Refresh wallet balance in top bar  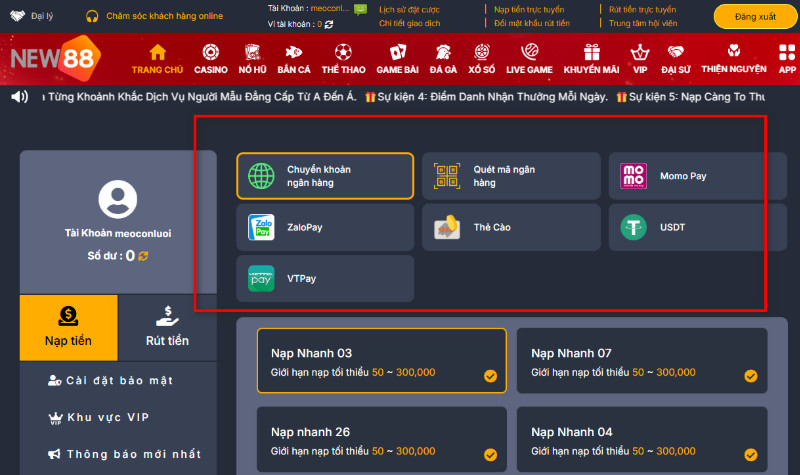329,24
